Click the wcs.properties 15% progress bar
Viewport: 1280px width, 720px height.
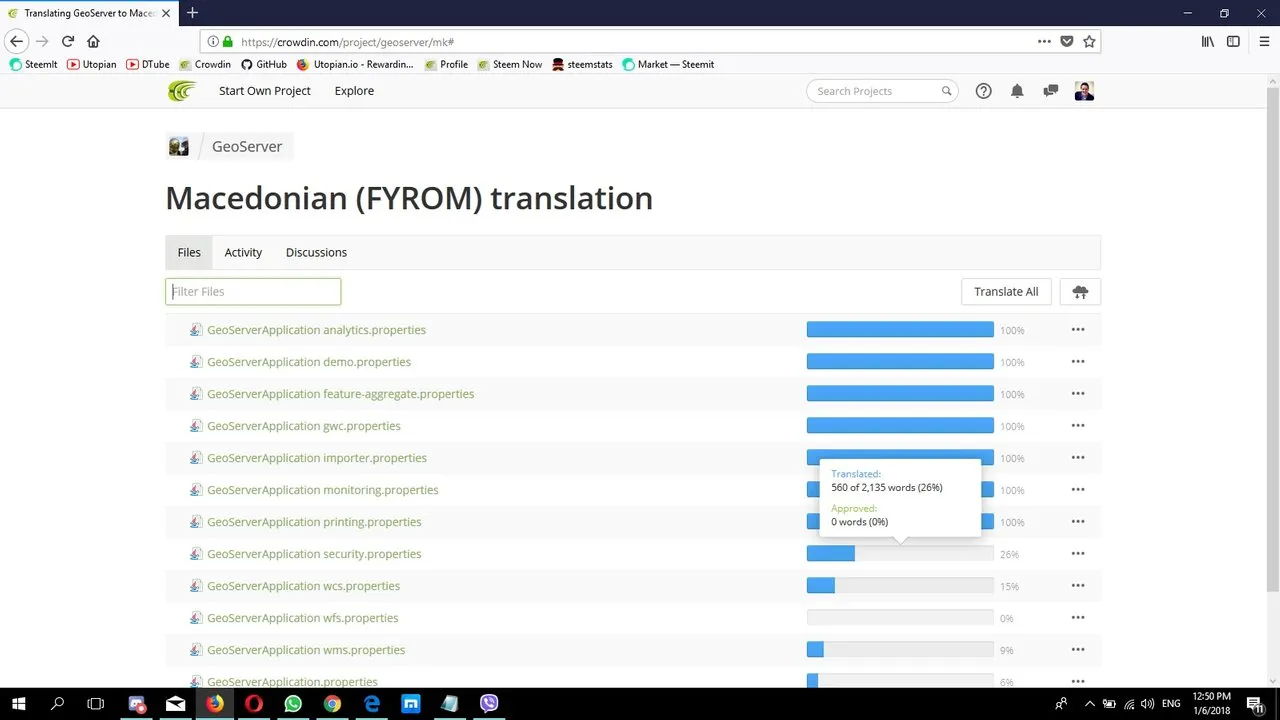(x=900, y=586)
